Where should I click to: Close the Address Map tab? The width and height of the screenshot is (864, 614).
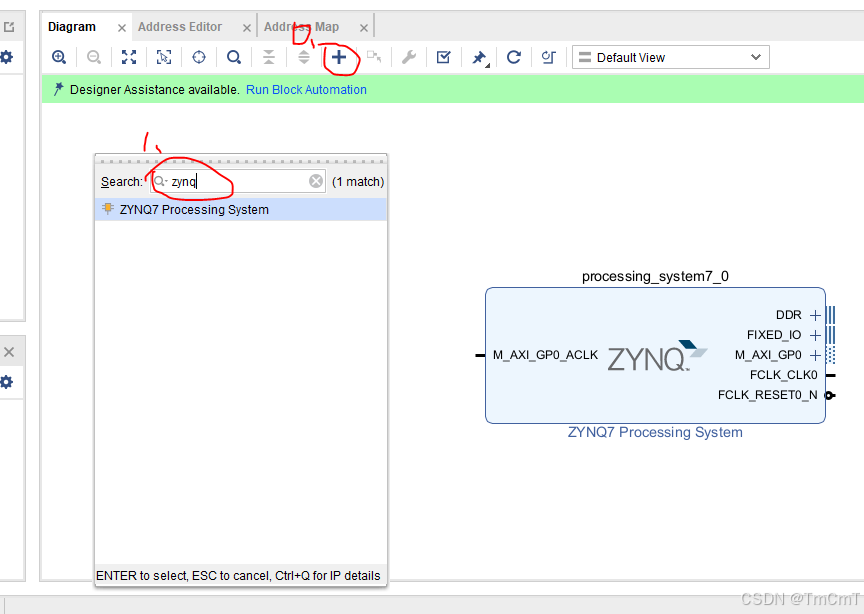click(x=364, y=28)
